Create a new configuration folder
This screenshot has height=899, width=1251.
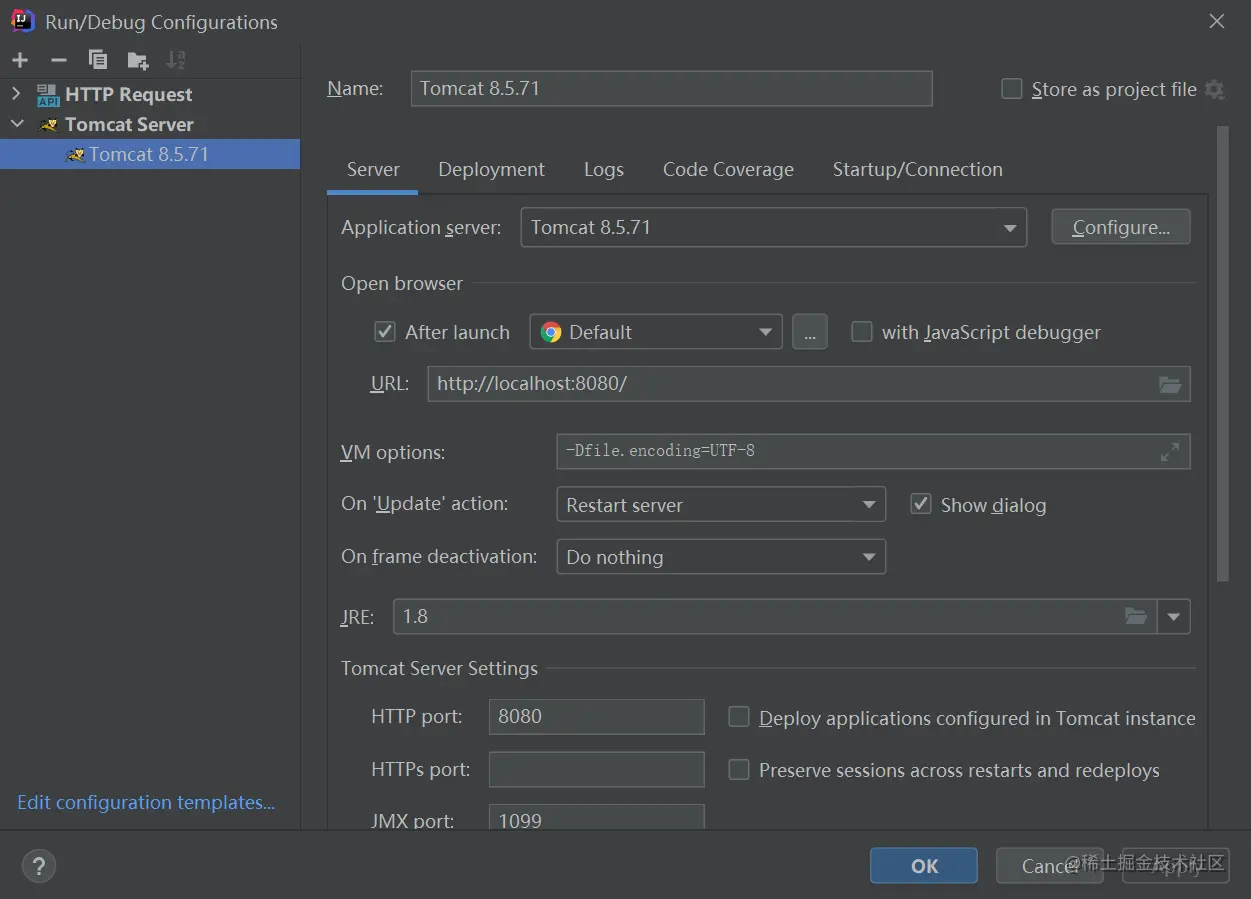point(138,60)
